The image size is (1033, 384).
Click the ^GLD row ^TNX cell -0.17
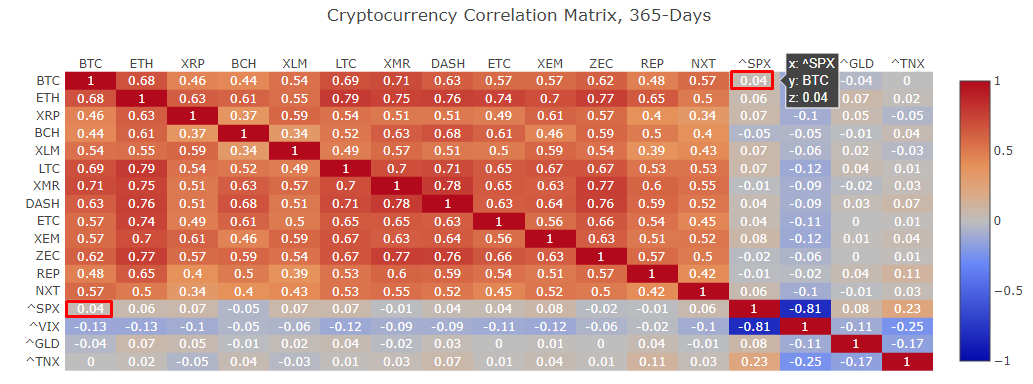(x=908, y=343)
